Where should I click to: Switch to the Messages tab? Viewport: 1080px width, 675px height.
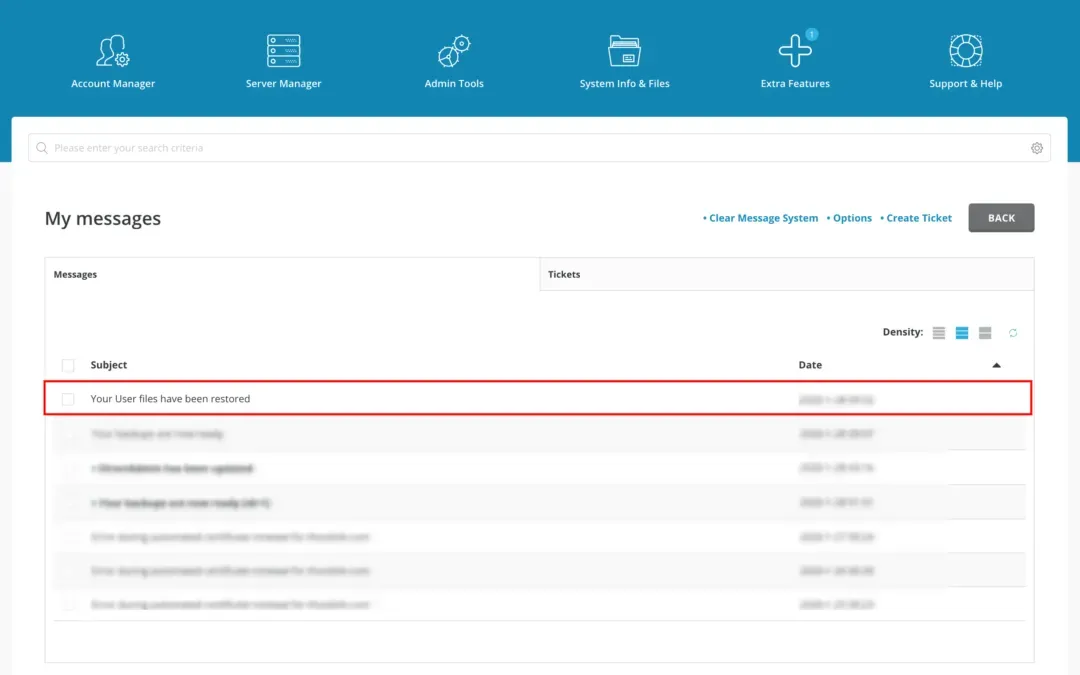tap(292, 274)
